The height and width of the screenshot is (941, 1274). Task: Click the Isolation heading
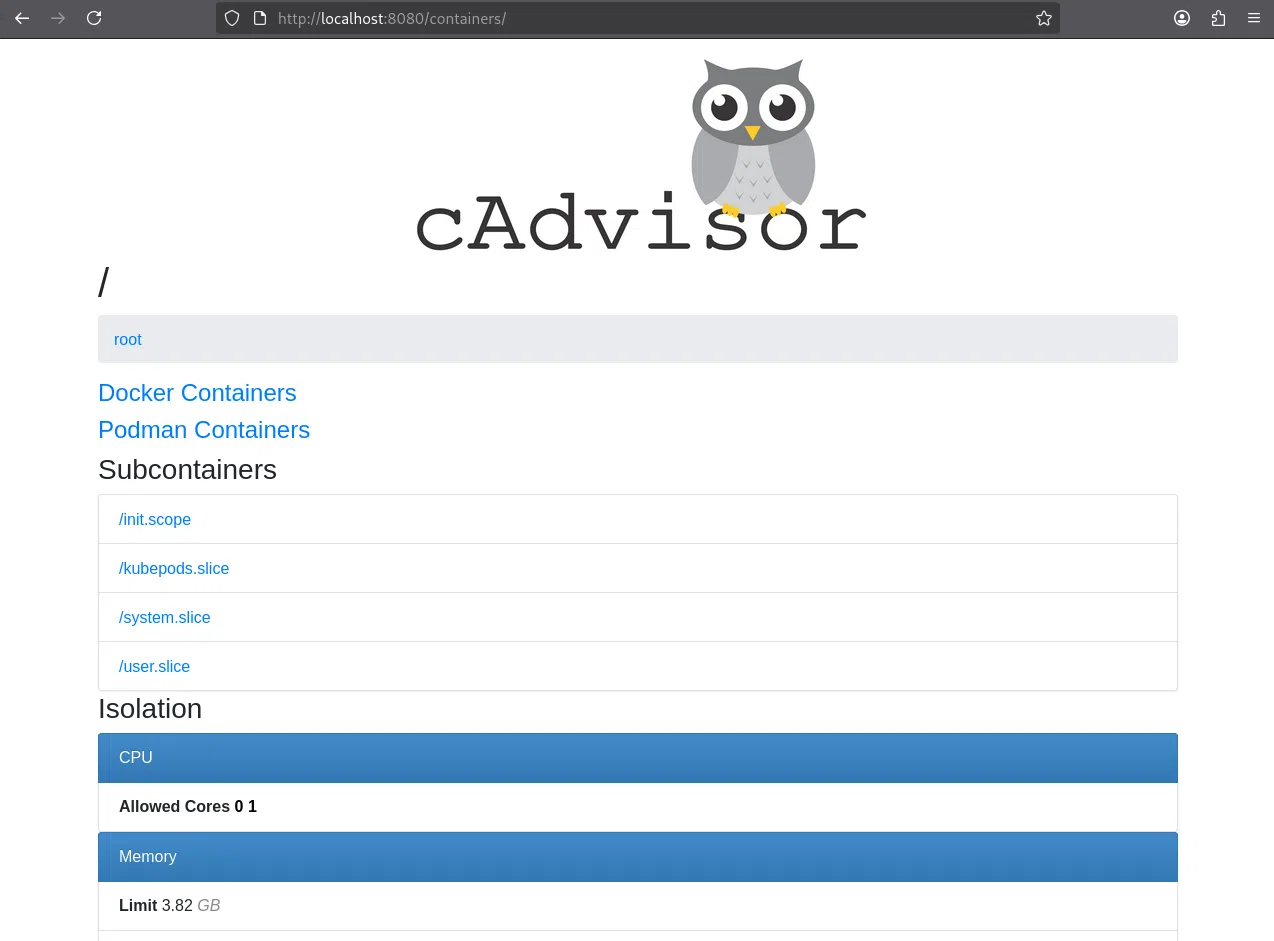150,708
